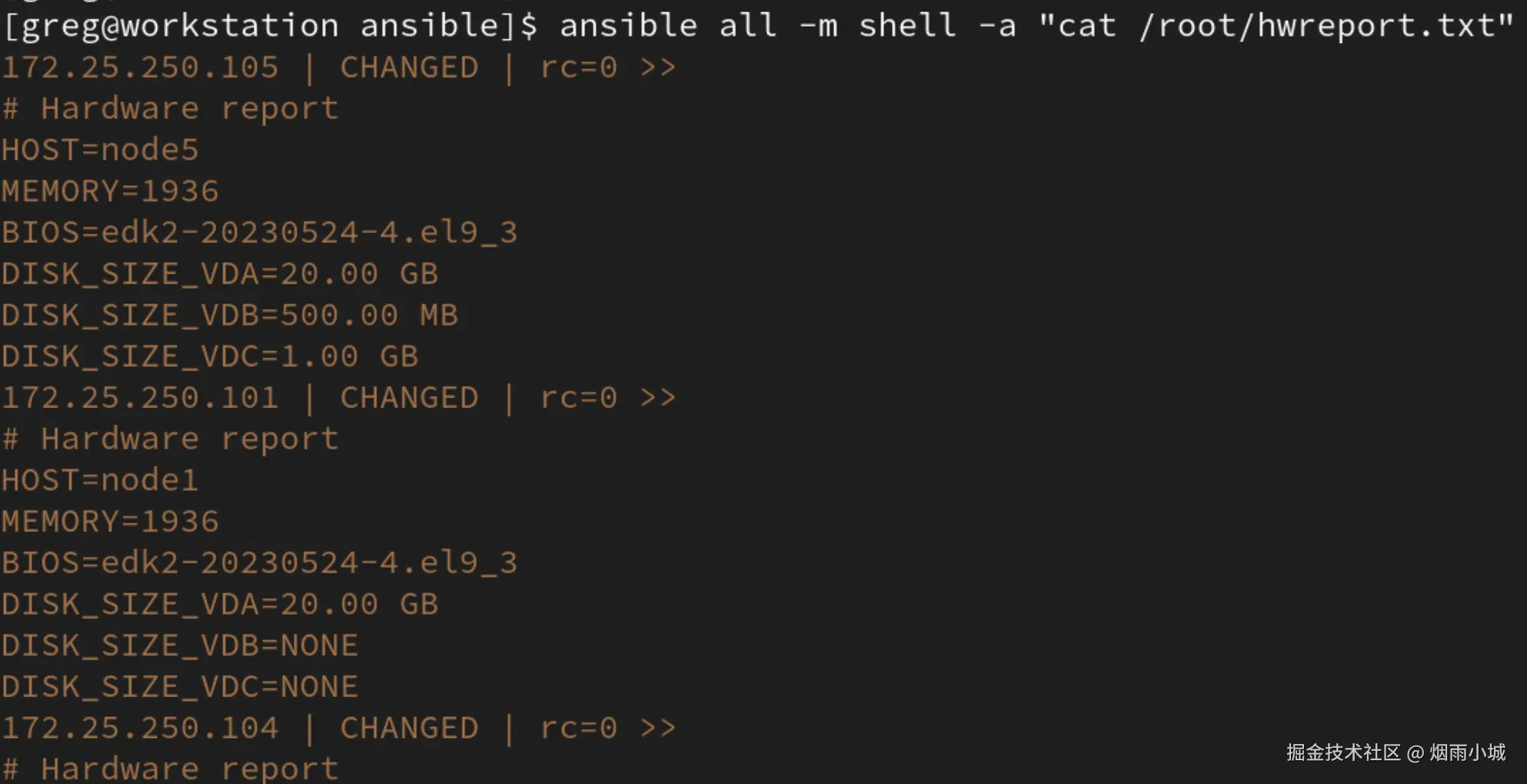
Task: Click the 172.25.250.104 IP address
Action: pyautogui.click(x=140, y=729)
